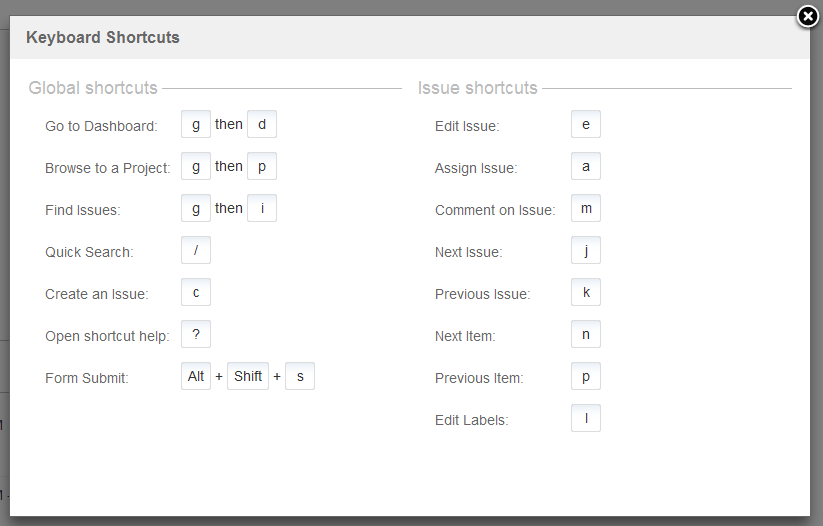Screen dimensions: 823x526
Task: Click the 'p' key for Previous Item
Action: [586, 376]
